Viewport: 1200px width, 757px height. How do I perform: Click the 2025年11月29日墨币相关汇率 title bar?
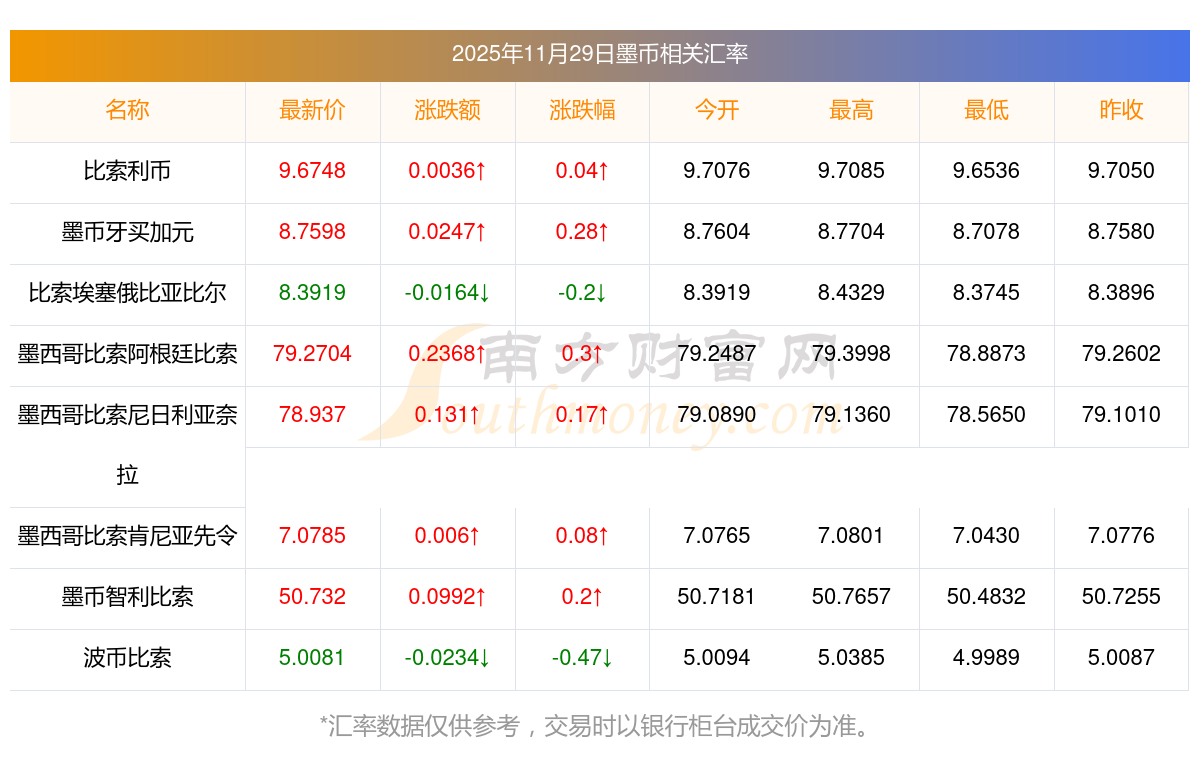click(x=600, y=54)
